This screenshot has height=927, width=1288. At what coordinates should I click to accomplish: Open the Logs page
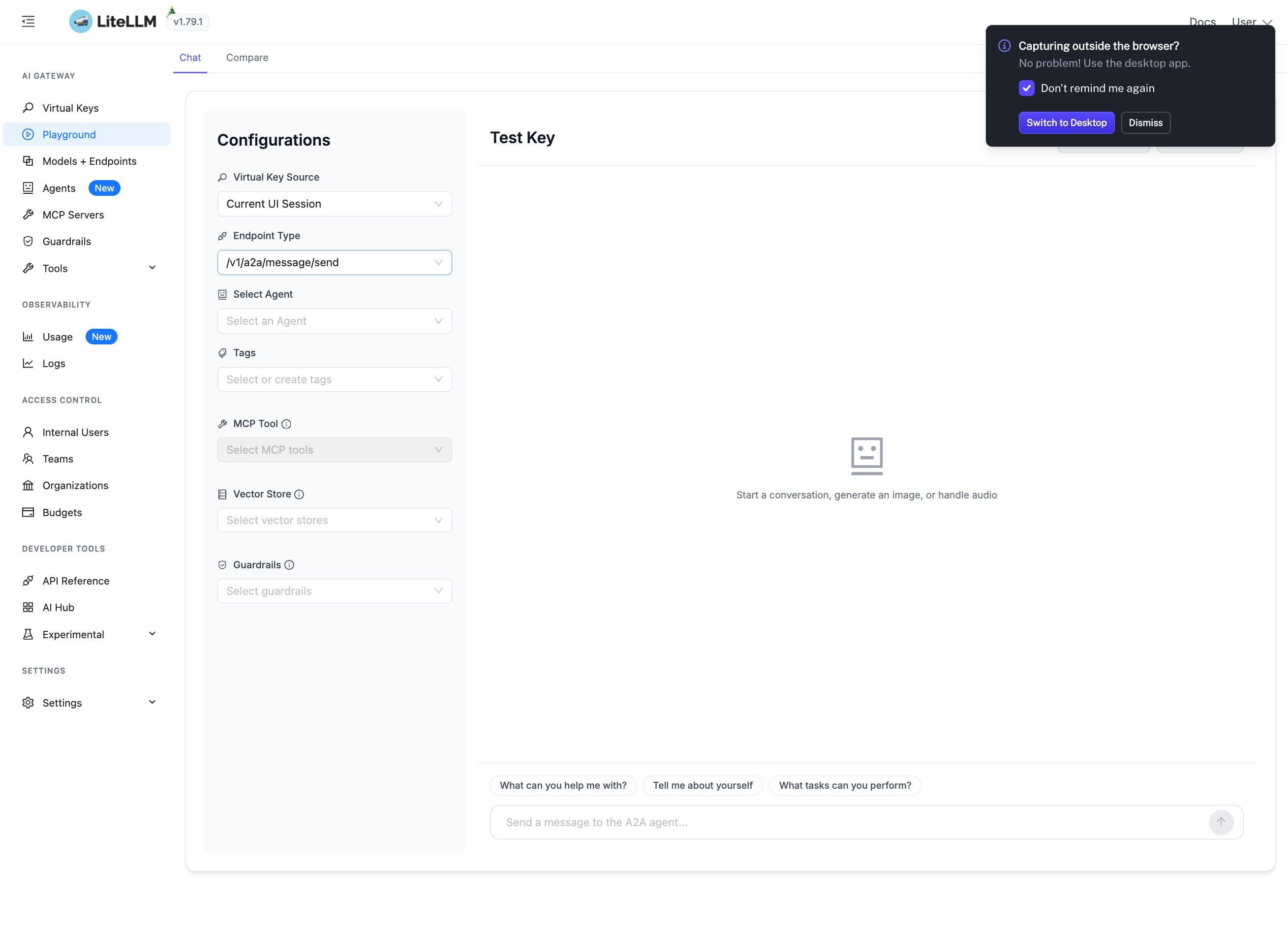coord(54,363)
